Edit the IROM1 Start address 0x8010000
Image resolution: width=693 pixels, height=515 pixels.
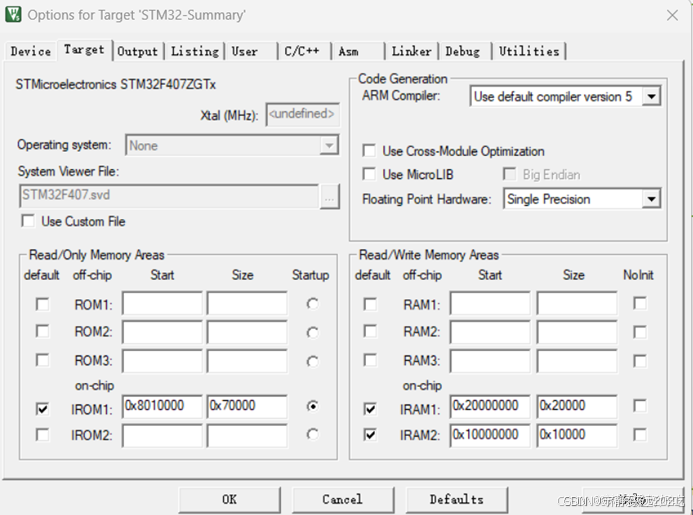(162, 406)
